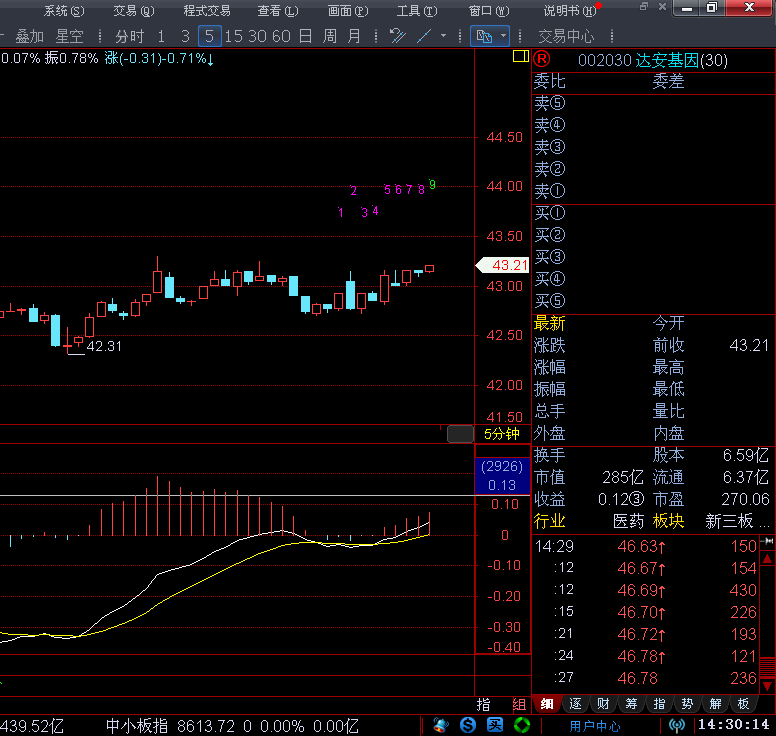Click the blue 买 buy icon
776x736 pixels.
click(494, 725)
